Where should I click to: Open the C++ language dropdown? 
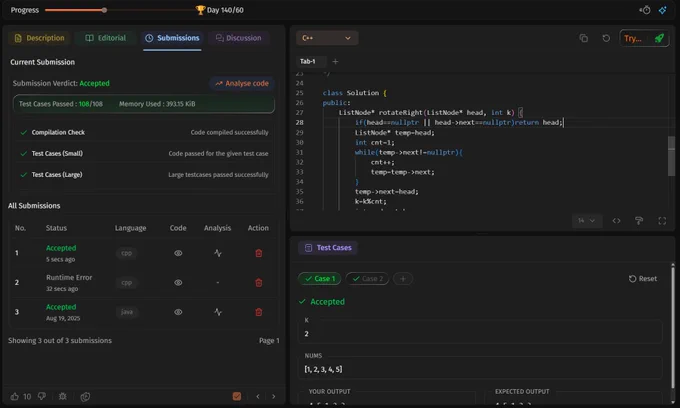coord(327,38)
